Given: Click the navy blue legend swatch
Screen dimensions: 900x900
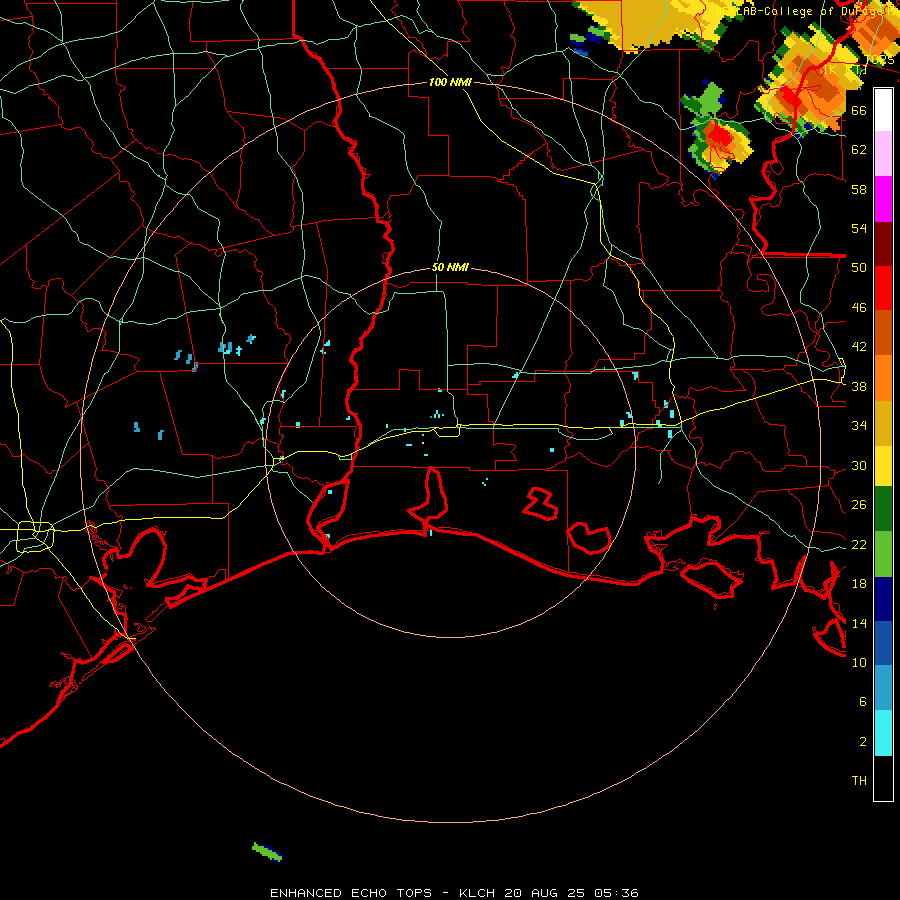Looking at the screenshot, I should click(x=883, y=599).
